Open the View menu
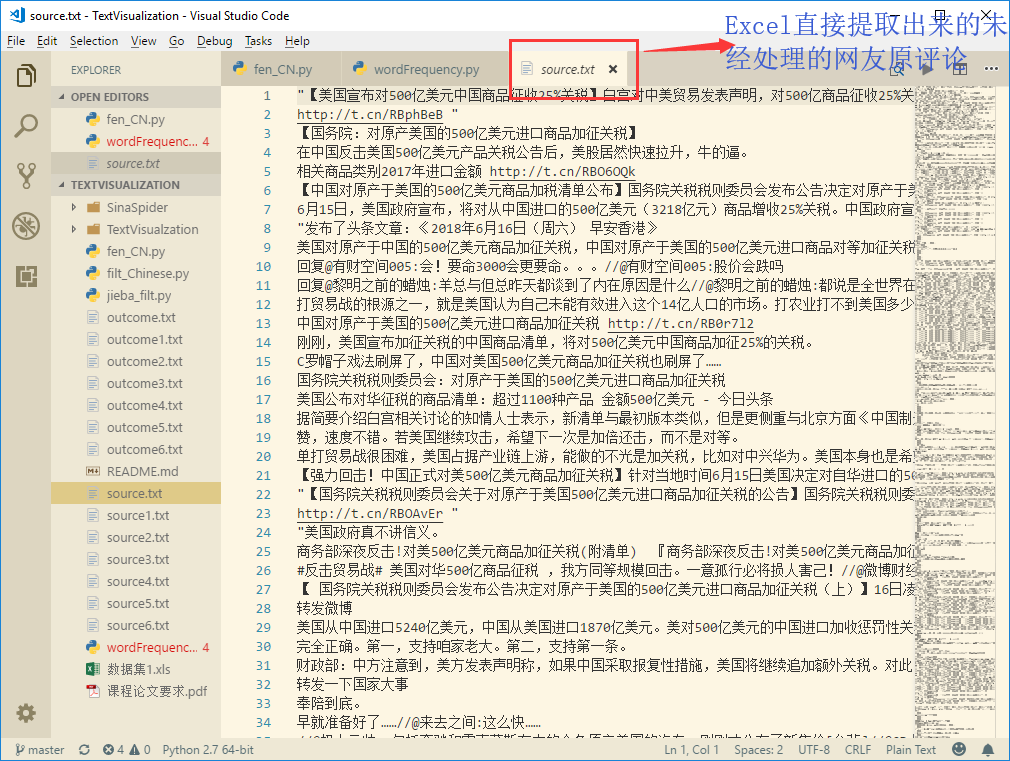 (143, 41)
